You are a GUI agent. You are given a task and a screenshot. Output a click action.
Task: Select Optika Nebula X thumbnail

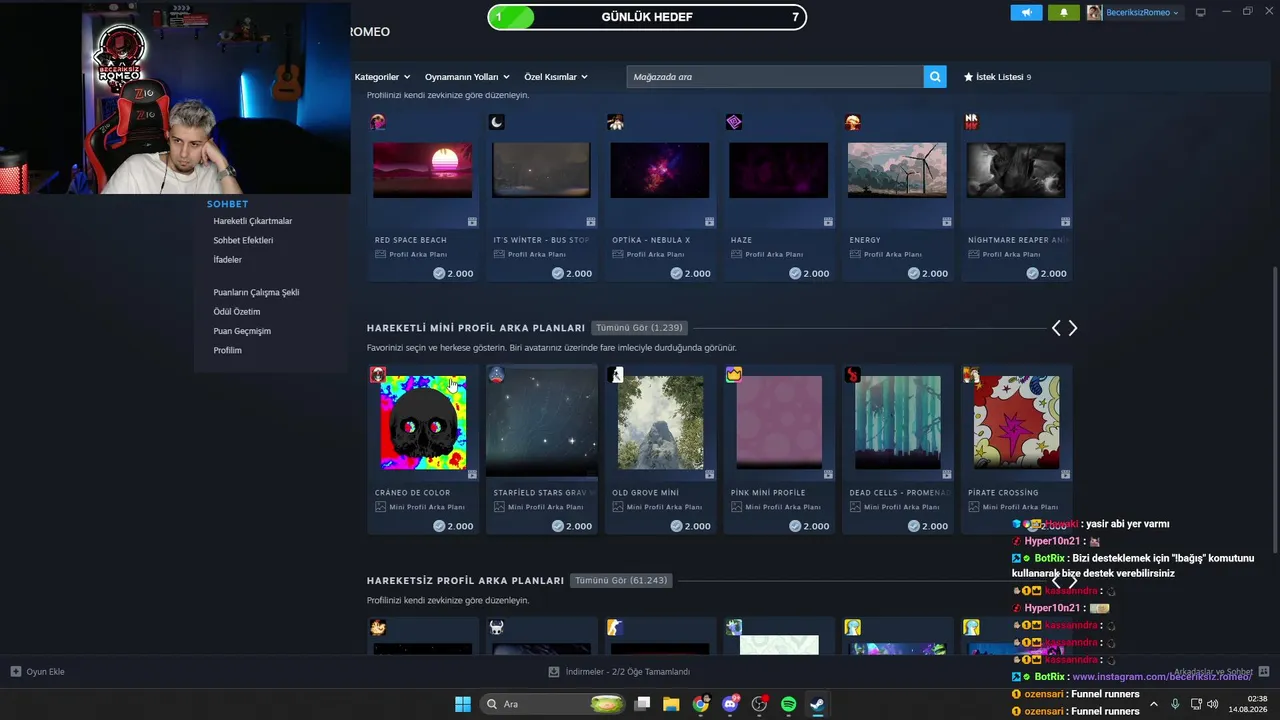click(660, 170)
